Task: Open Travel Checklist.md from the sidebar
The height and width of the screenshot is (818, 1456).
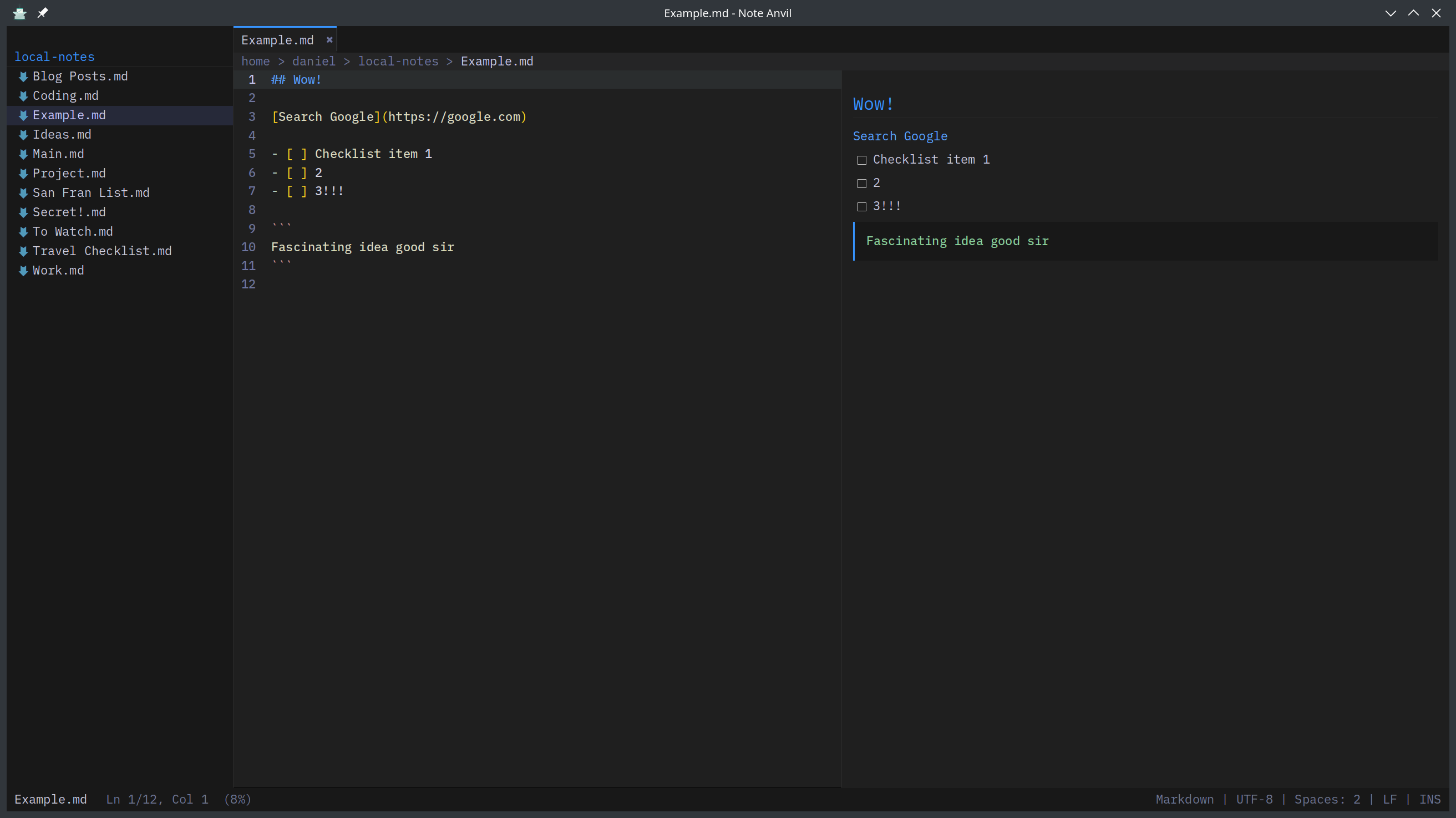Action: pos(102,251)
